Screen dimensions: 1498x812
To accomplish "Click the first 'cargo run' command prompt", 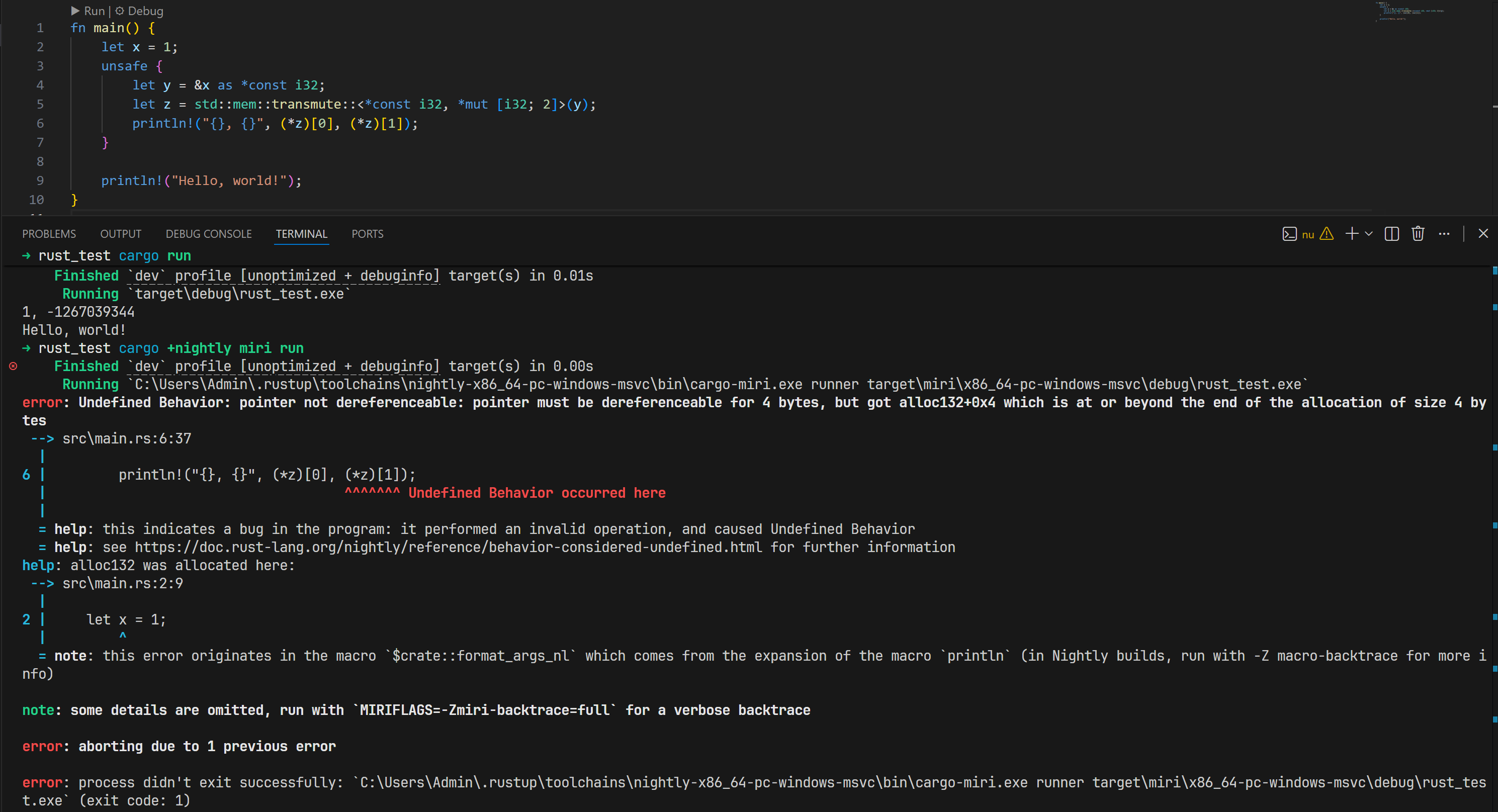I will (155, 255).
